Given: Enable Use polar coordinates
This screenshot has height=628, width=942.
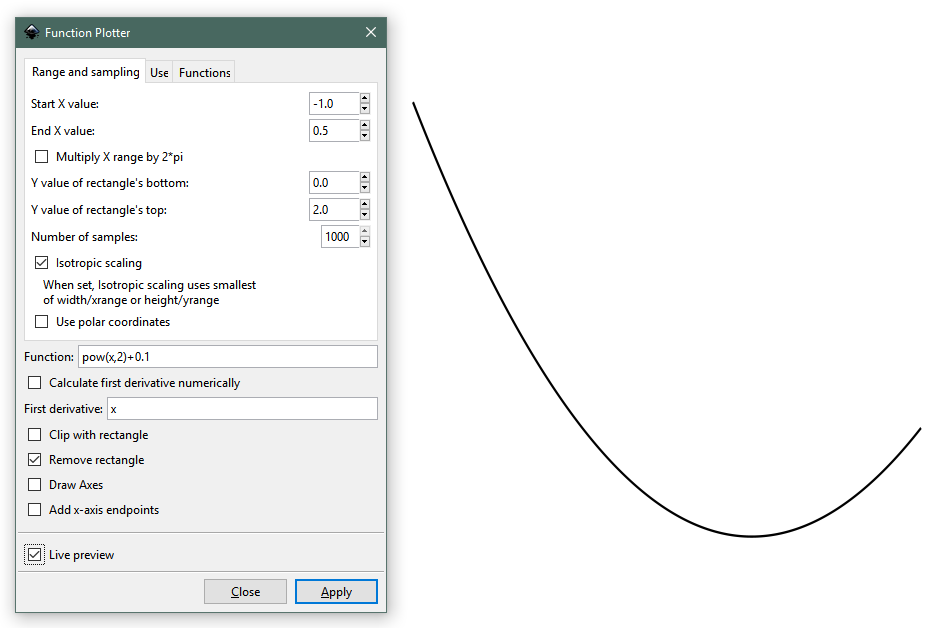Looking at the screenshot, I should [x=41, y=321].
